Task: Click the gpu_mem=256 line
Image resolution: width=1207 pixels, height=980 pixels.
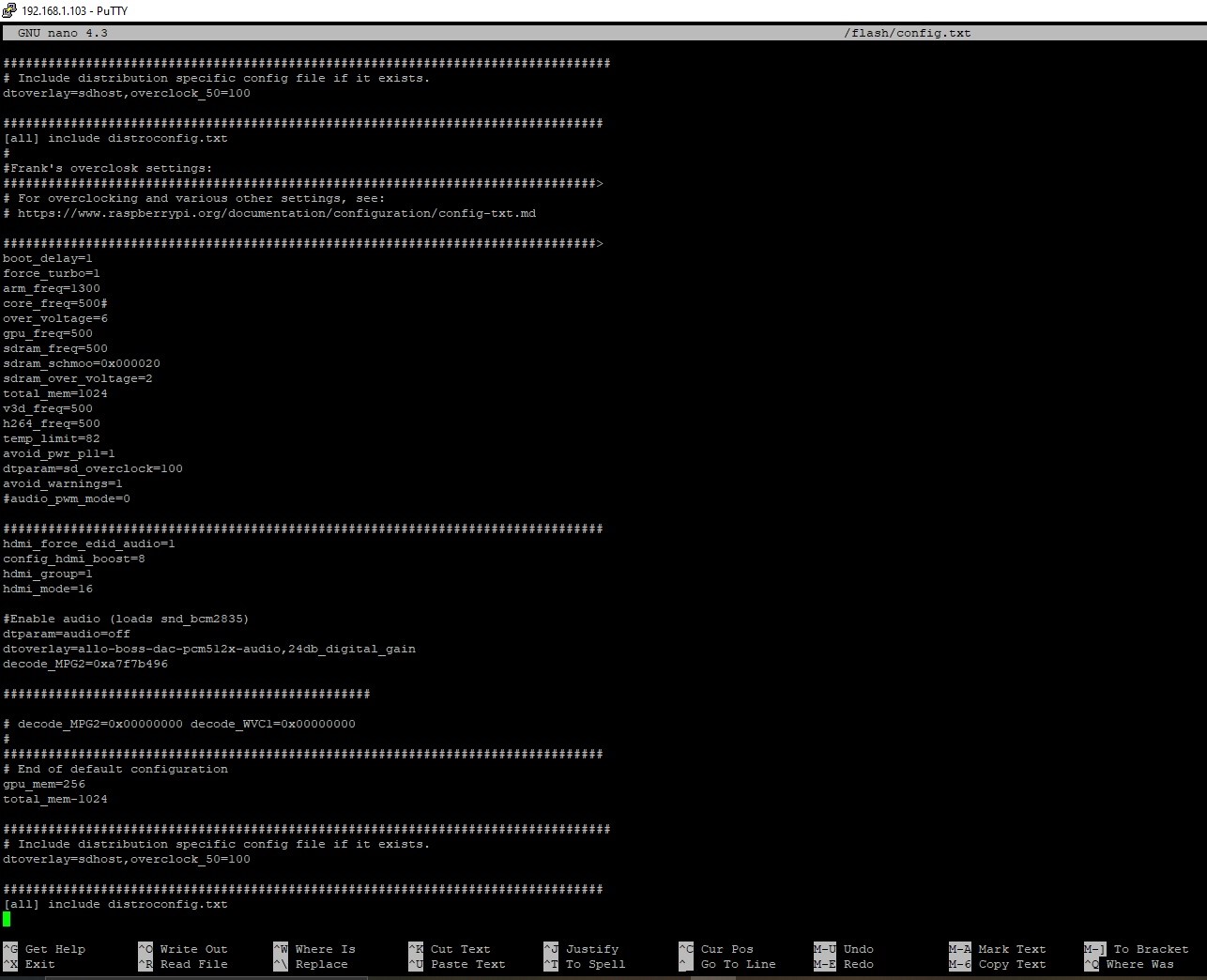Action: tap(44, 784)
